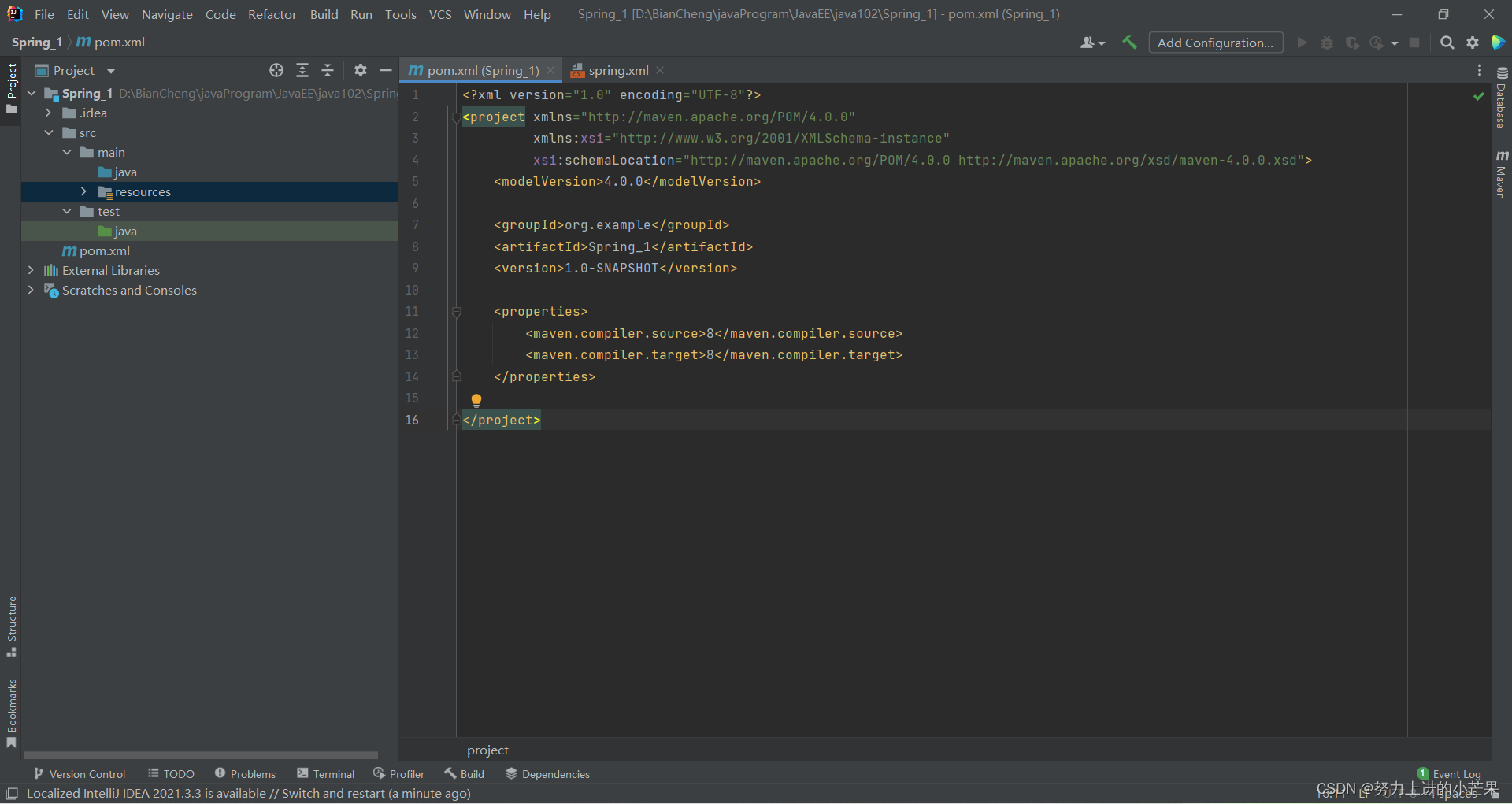Open the Event Log

[x=1449, y=774]
